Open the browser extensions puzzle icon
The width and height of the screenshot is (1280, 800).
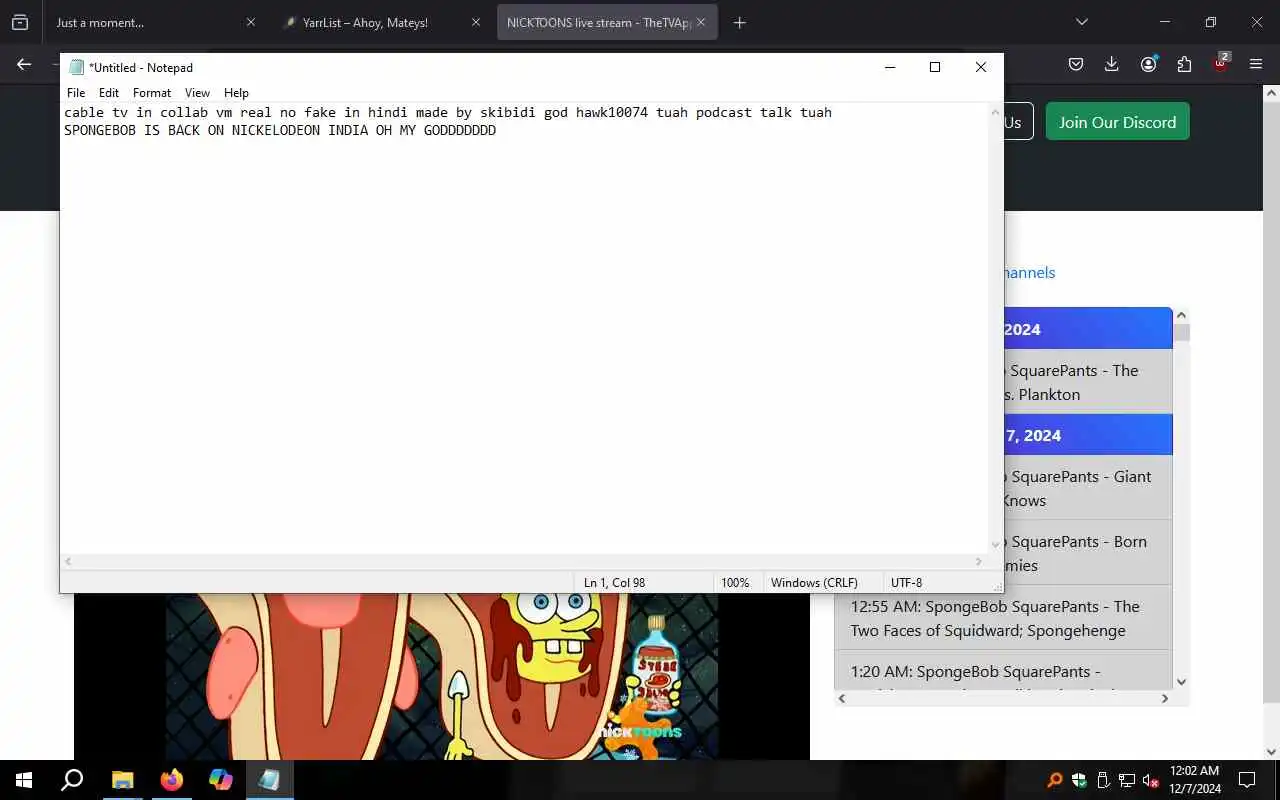1184,64
